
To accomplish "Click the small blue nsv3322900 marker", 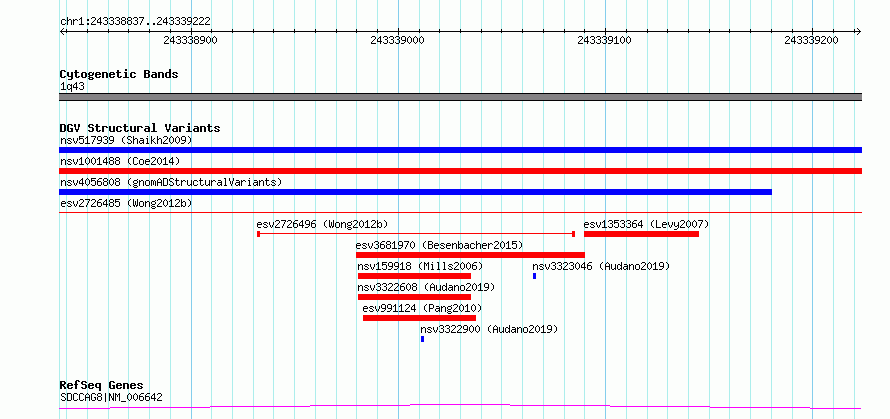I will click(x=422, y=339).
